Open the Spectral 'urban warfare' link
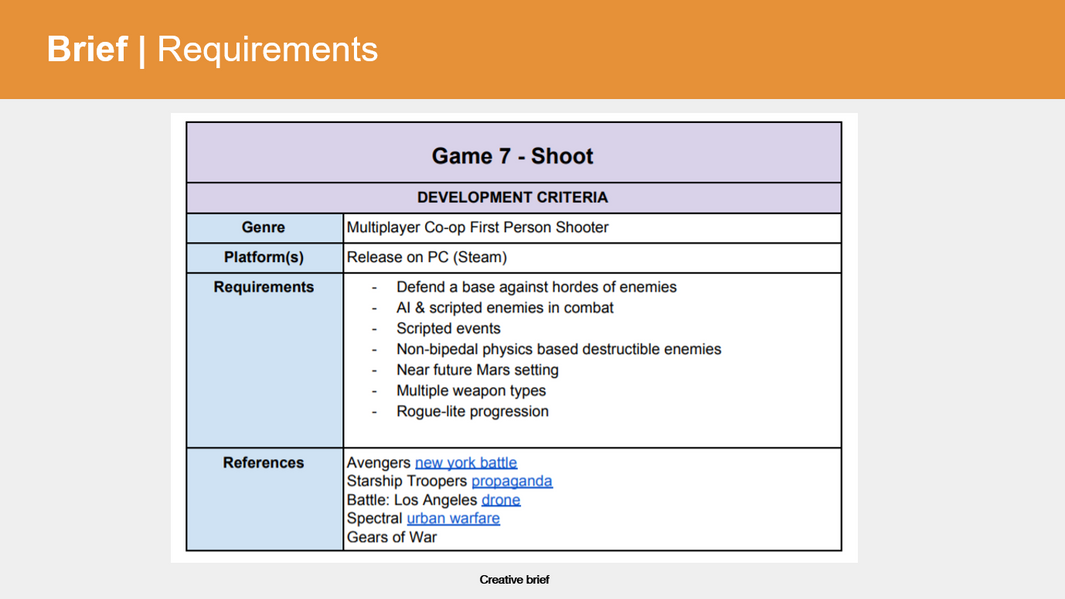The image size is (1065, 599). (x=453, y=518)
